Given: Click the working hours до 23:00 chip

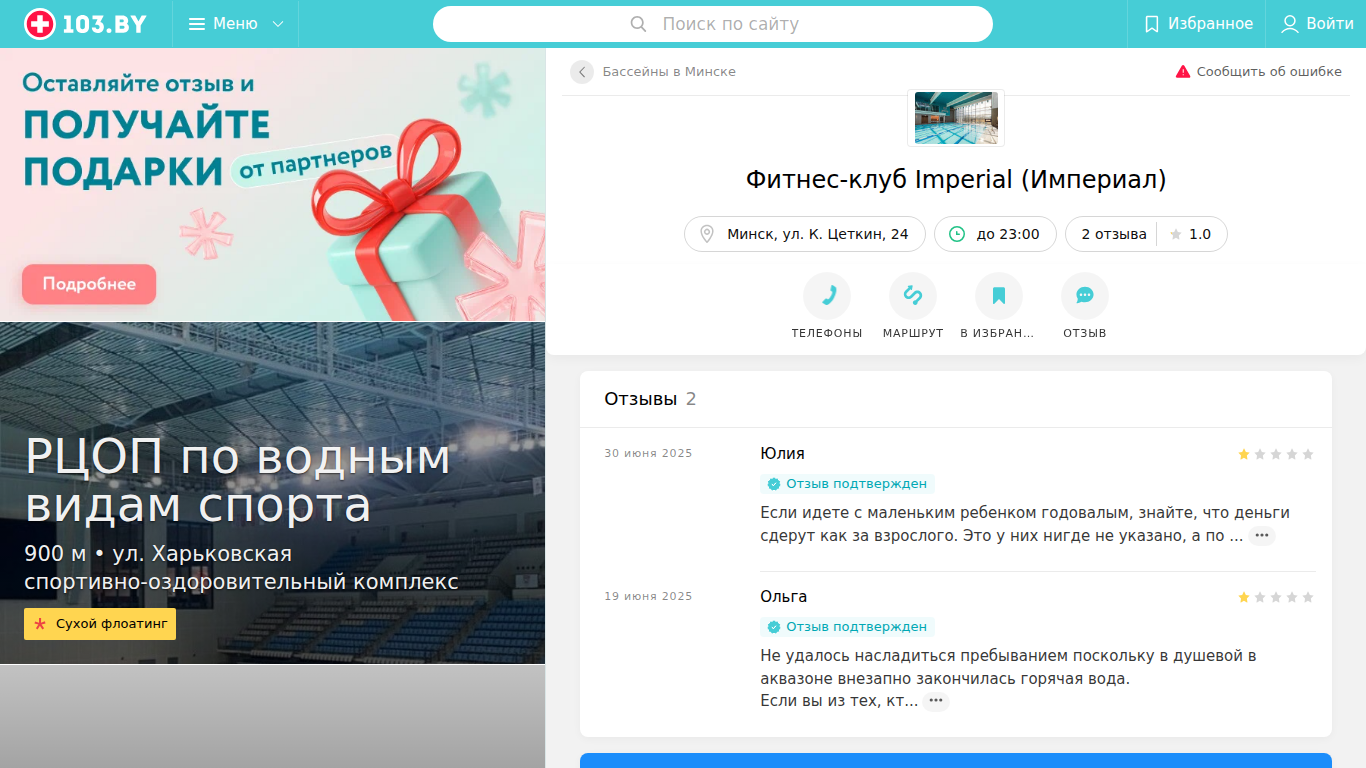Looking at the screenshot, I should point(995,234).
